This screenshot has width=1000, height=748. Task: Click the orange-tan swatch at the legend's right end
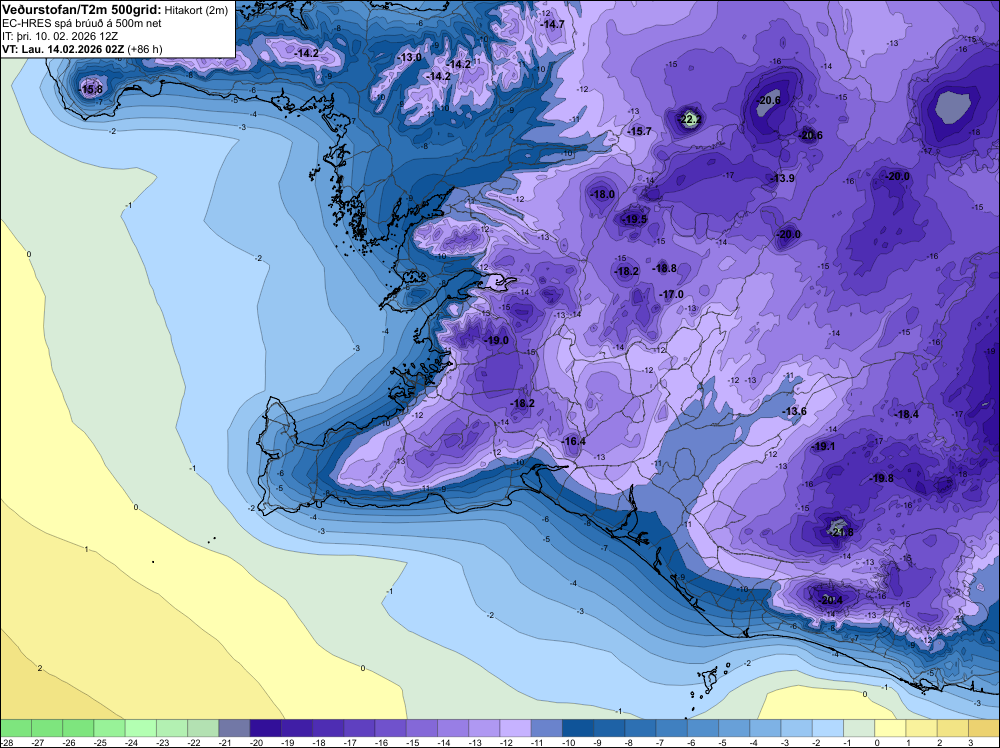coord(984,728)
